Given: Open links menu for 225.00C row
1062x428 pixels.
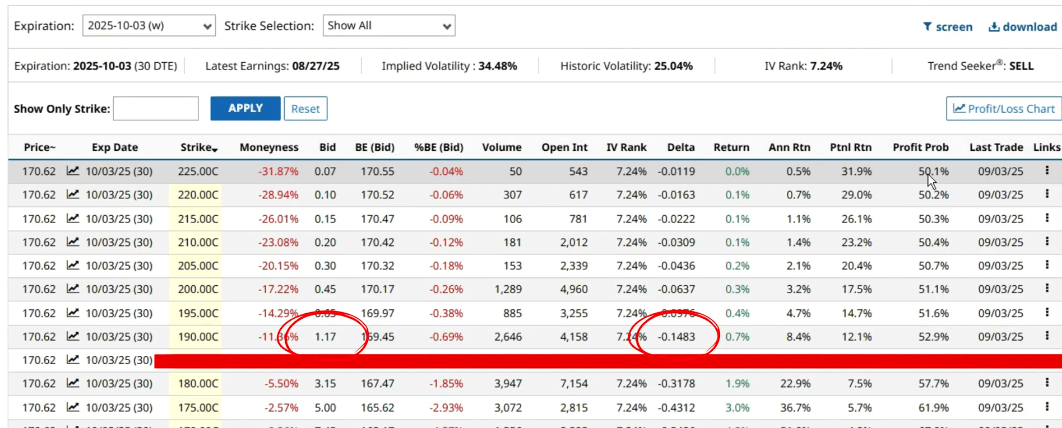Looking at the screenshot, I should (x=1047, y=171).
